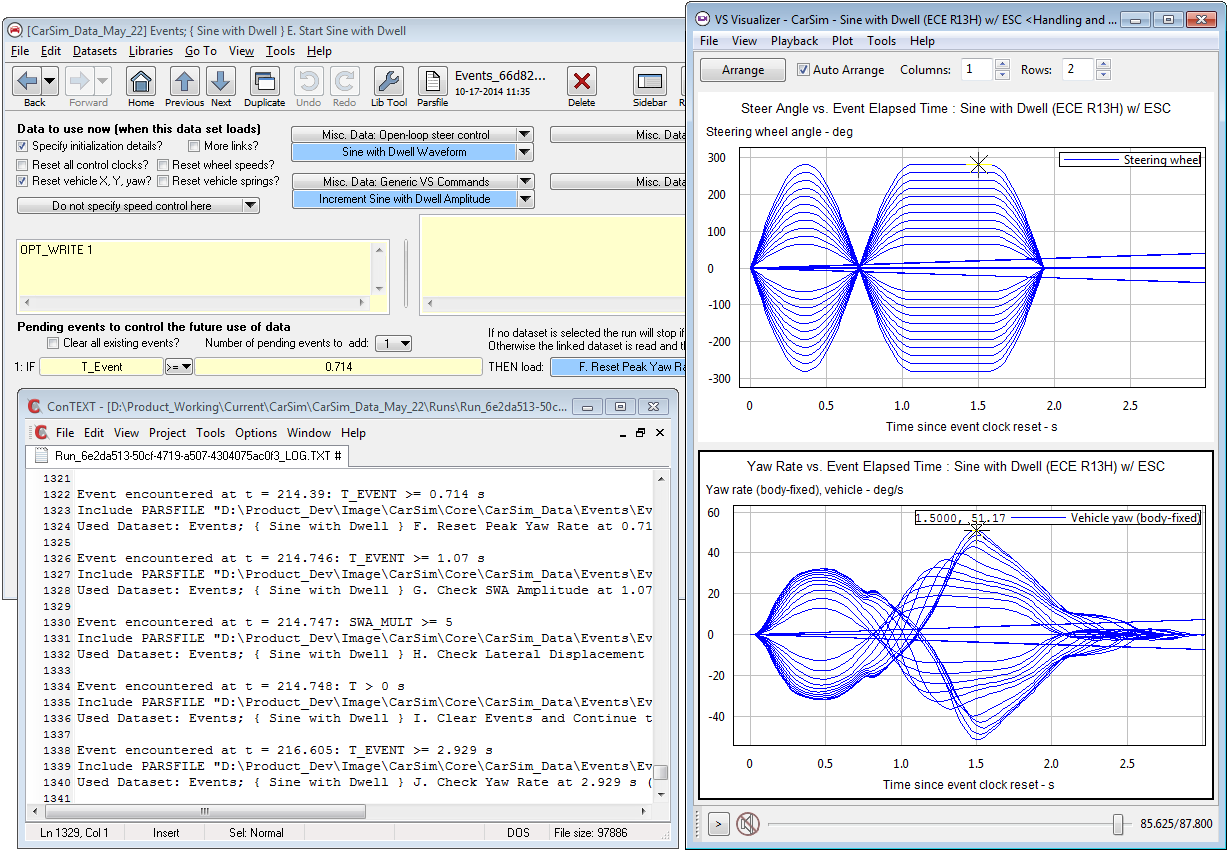Select the Run LOG.TXT tab in ConTEXT
The image size is (1228, 851).
[x=187, y=456]
